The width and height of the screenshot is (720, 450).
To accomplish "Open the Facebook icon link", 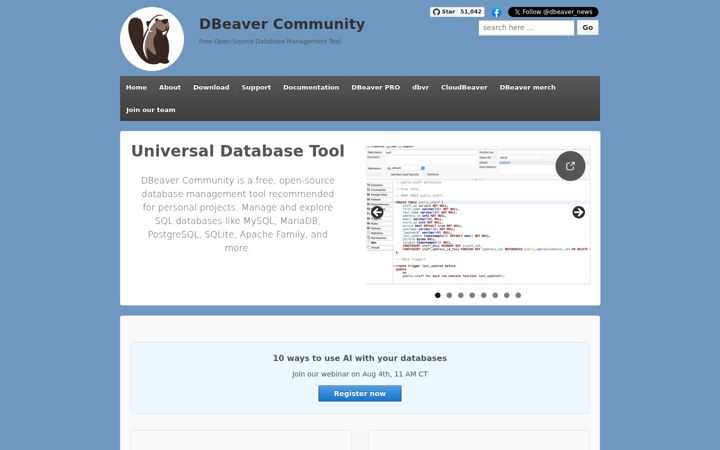I will tap(496, 12).
